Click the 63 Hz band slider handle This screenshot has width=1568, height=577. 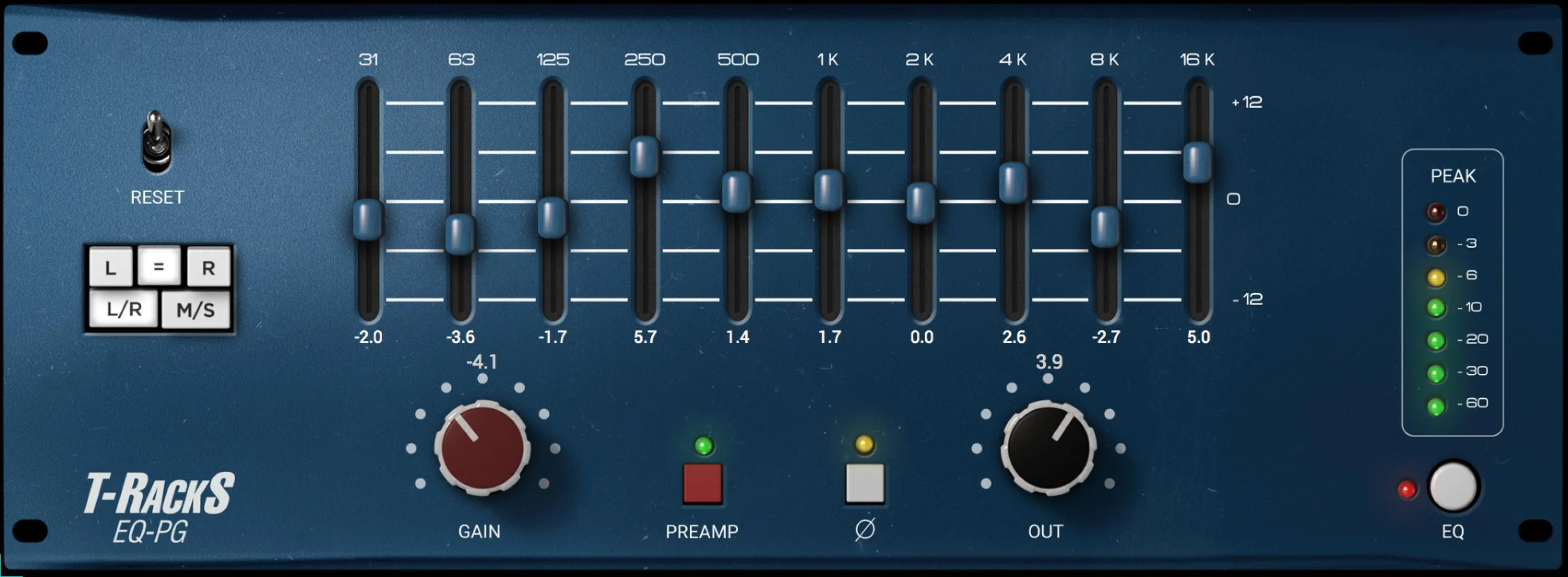(460, 234)
